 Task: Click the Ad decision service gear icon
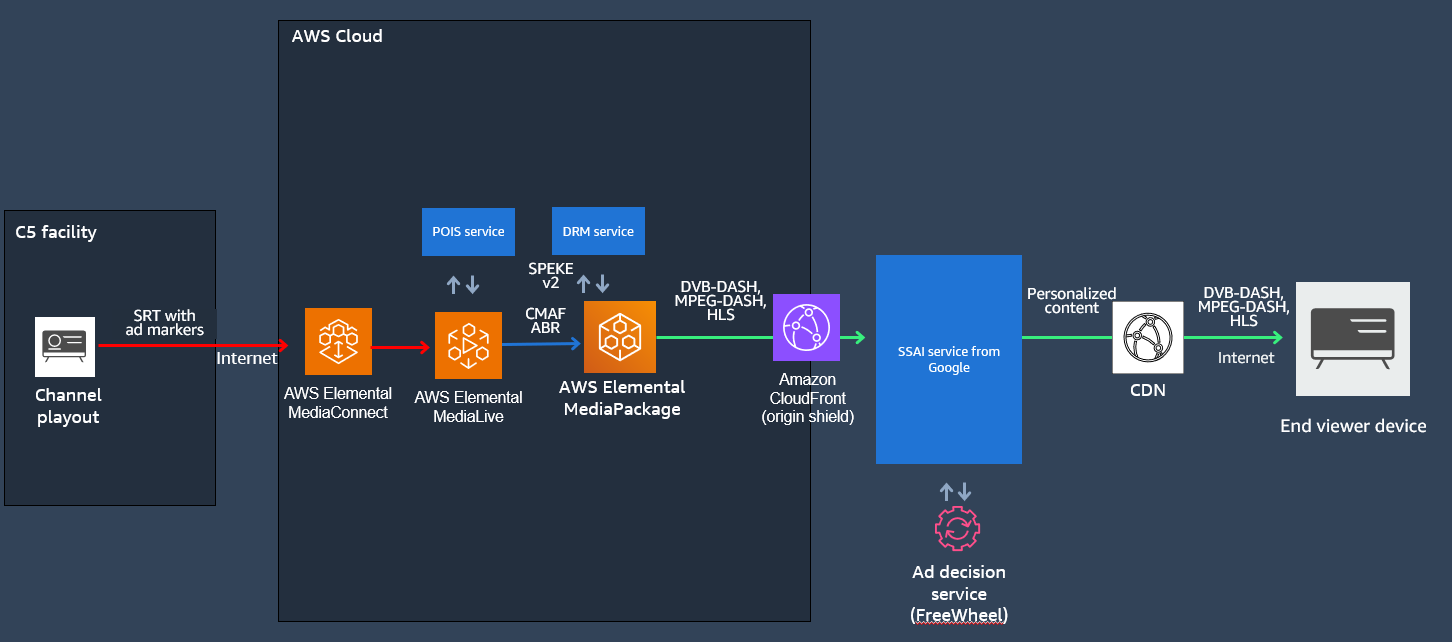957,529
